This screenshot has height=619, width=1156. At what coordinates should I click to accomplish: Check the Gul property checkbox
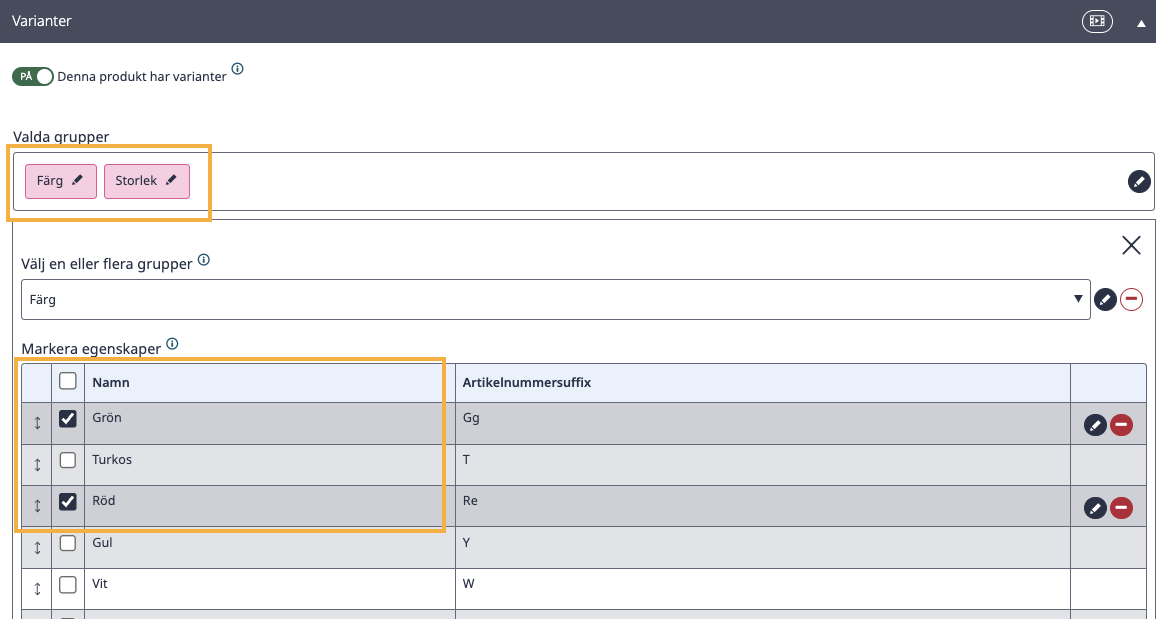[68, 543]
